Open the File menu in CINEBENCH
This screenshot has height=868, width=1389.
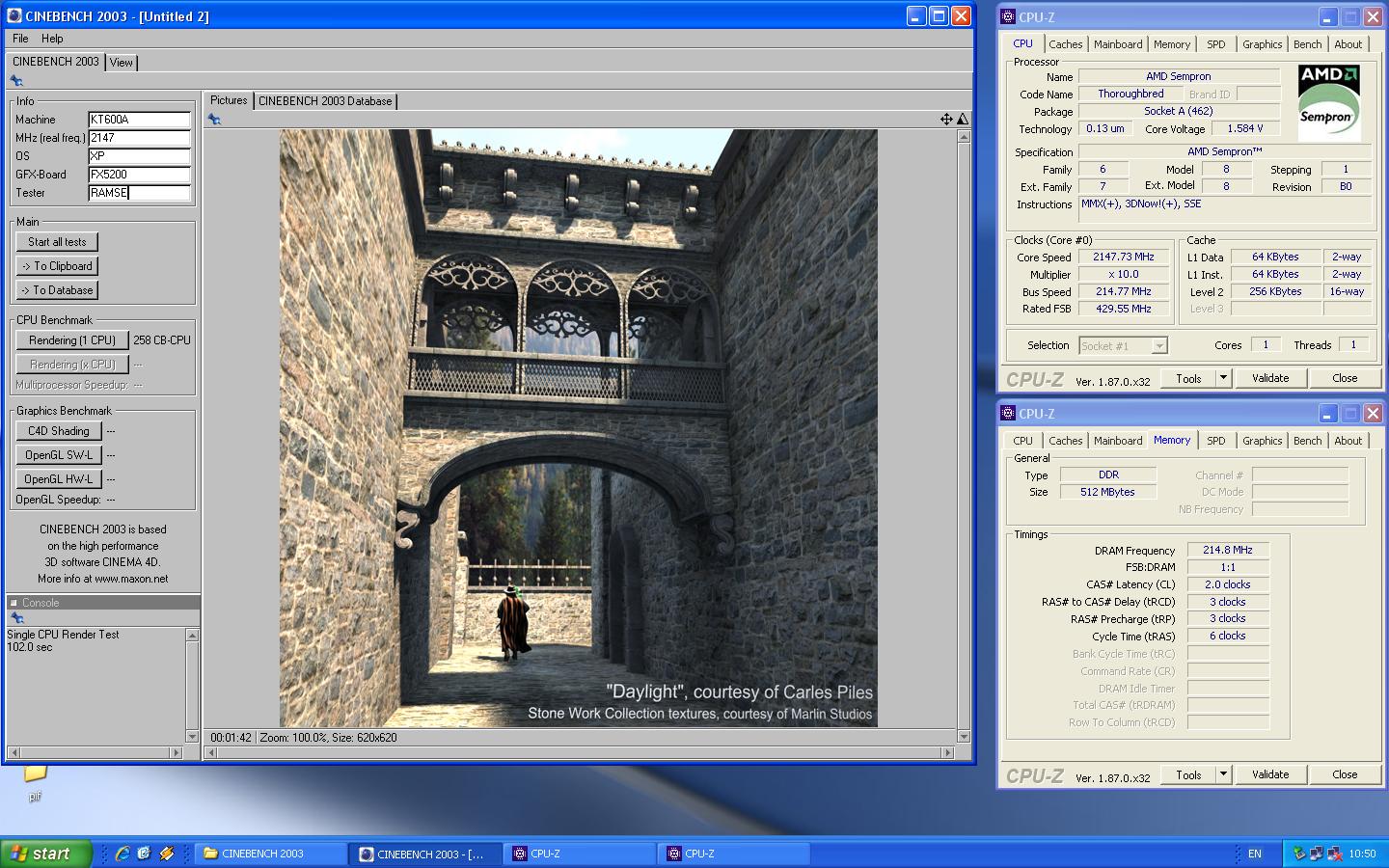coord(20,39)
